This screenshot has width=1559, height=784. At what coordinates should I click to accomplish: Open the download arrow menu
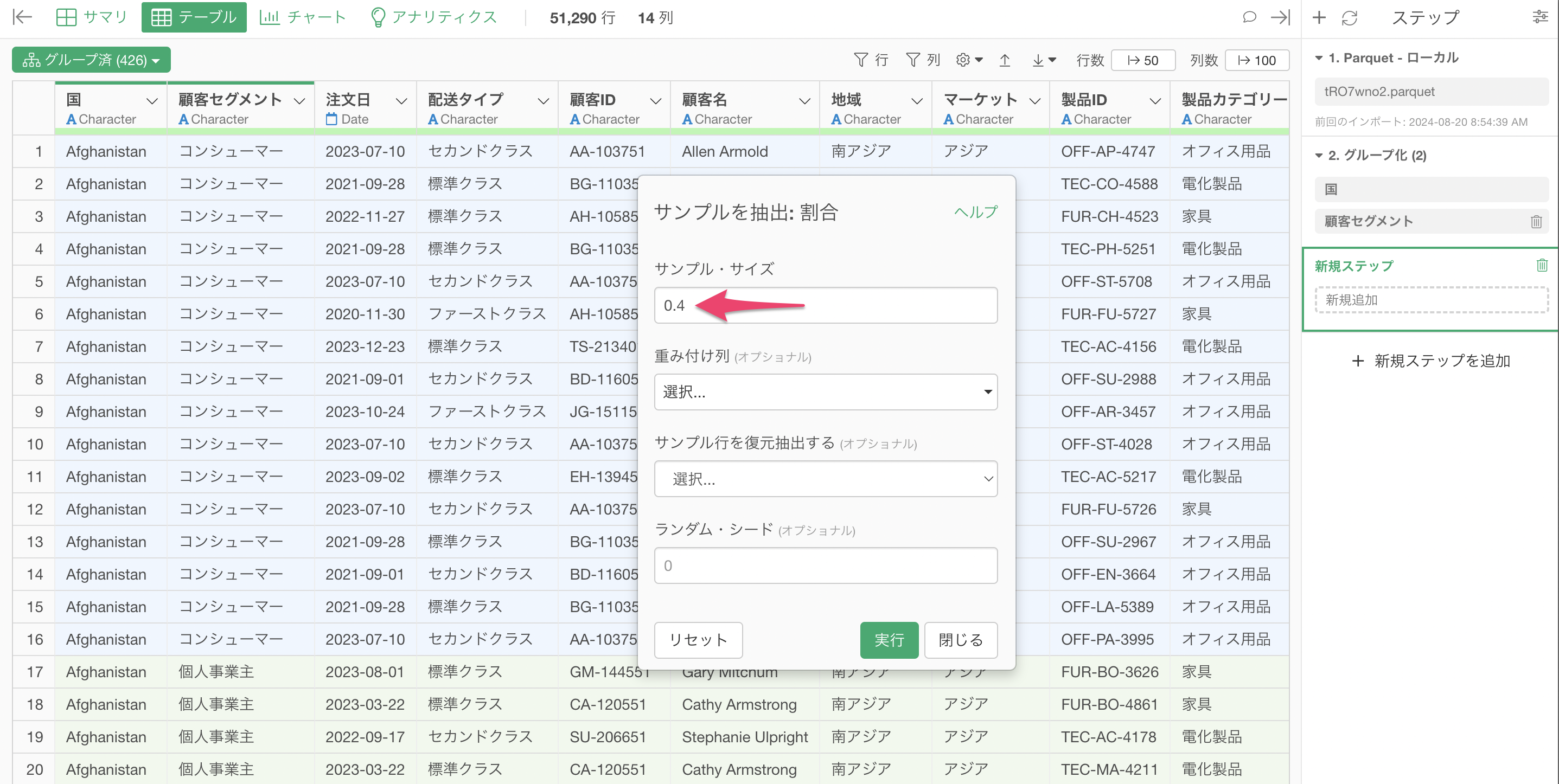click(x=1044, y=60)
